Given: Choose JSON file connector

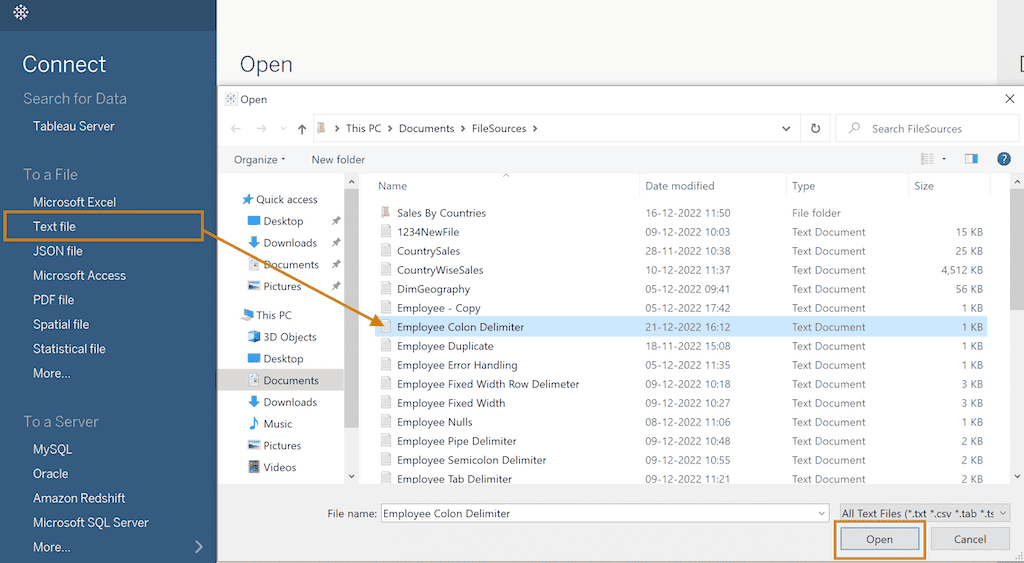Looking at the screenshot, I should 57,251.
